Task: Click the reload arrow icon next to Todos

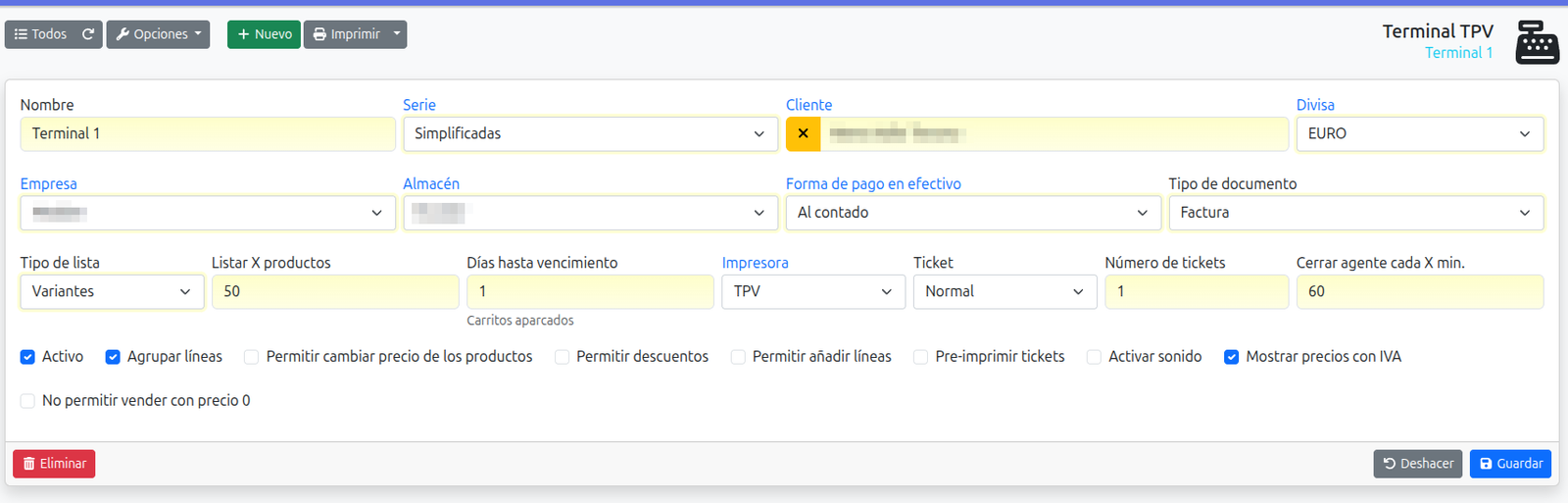Action: (x=88, y=34)
